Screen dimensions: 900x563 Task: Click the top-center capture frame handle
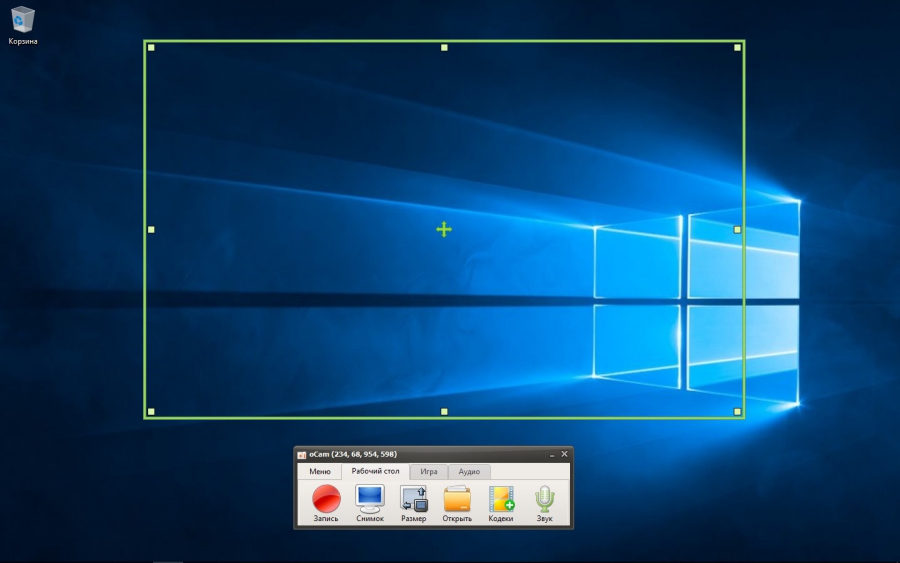(x=444, y=47)
